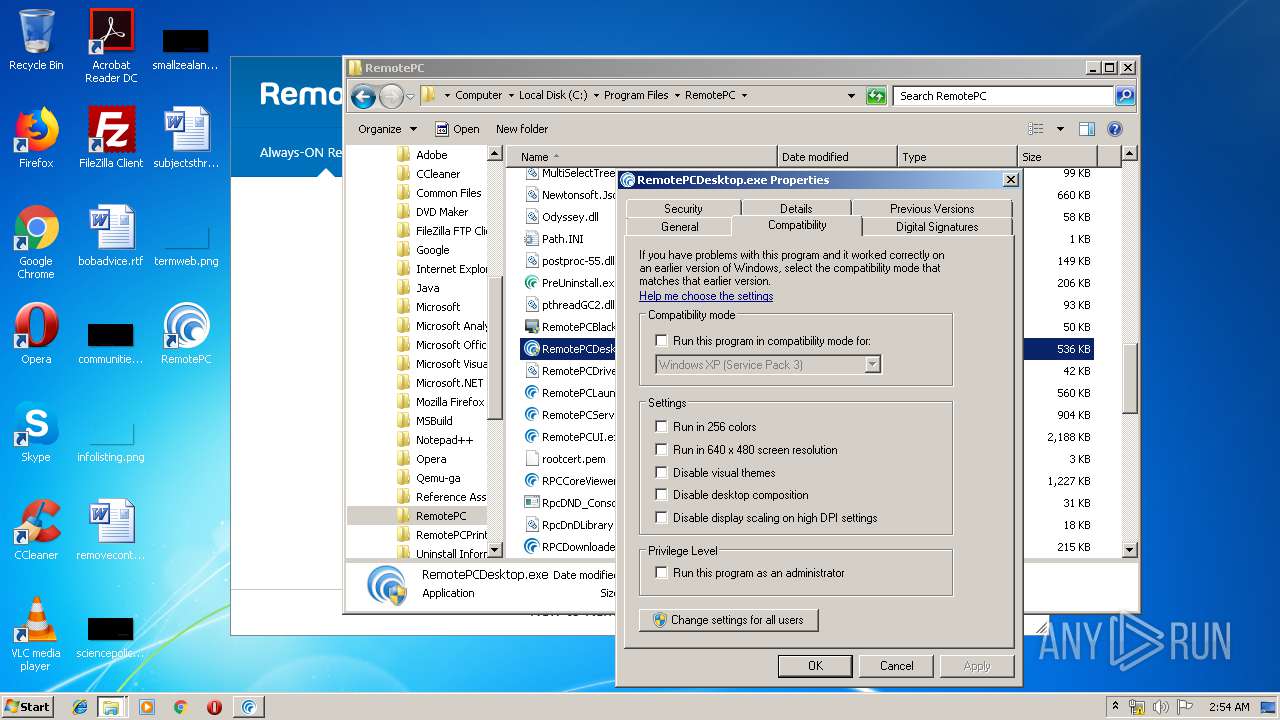This screenshot has height=720, width=1280.
Task: Open Acrobat Reader DC desktop icon
Action: click(111, 46)
